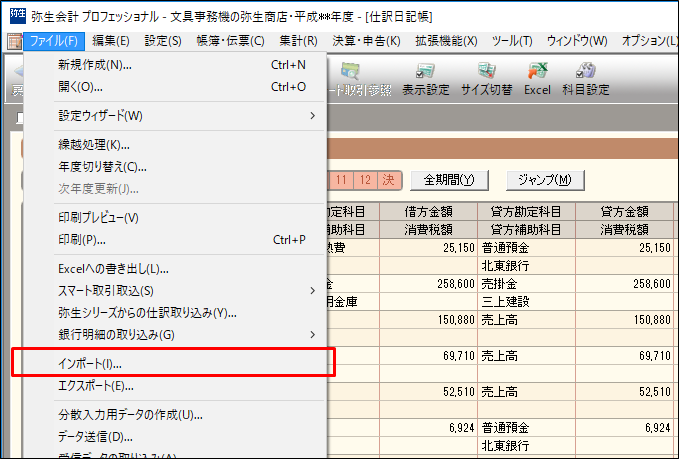Expand the 設定ウィザード(W) submenu arrow
The image size is (679, 459).
pyautogui.click(x=313, y=116)
